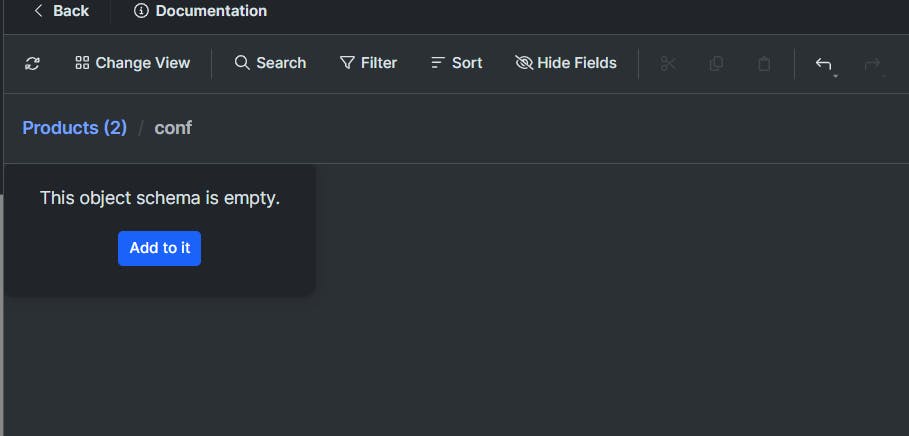The height and width of the screenshot is (436, 909).
Task: Click the cut scissors icon
Action: coord(669,63)
